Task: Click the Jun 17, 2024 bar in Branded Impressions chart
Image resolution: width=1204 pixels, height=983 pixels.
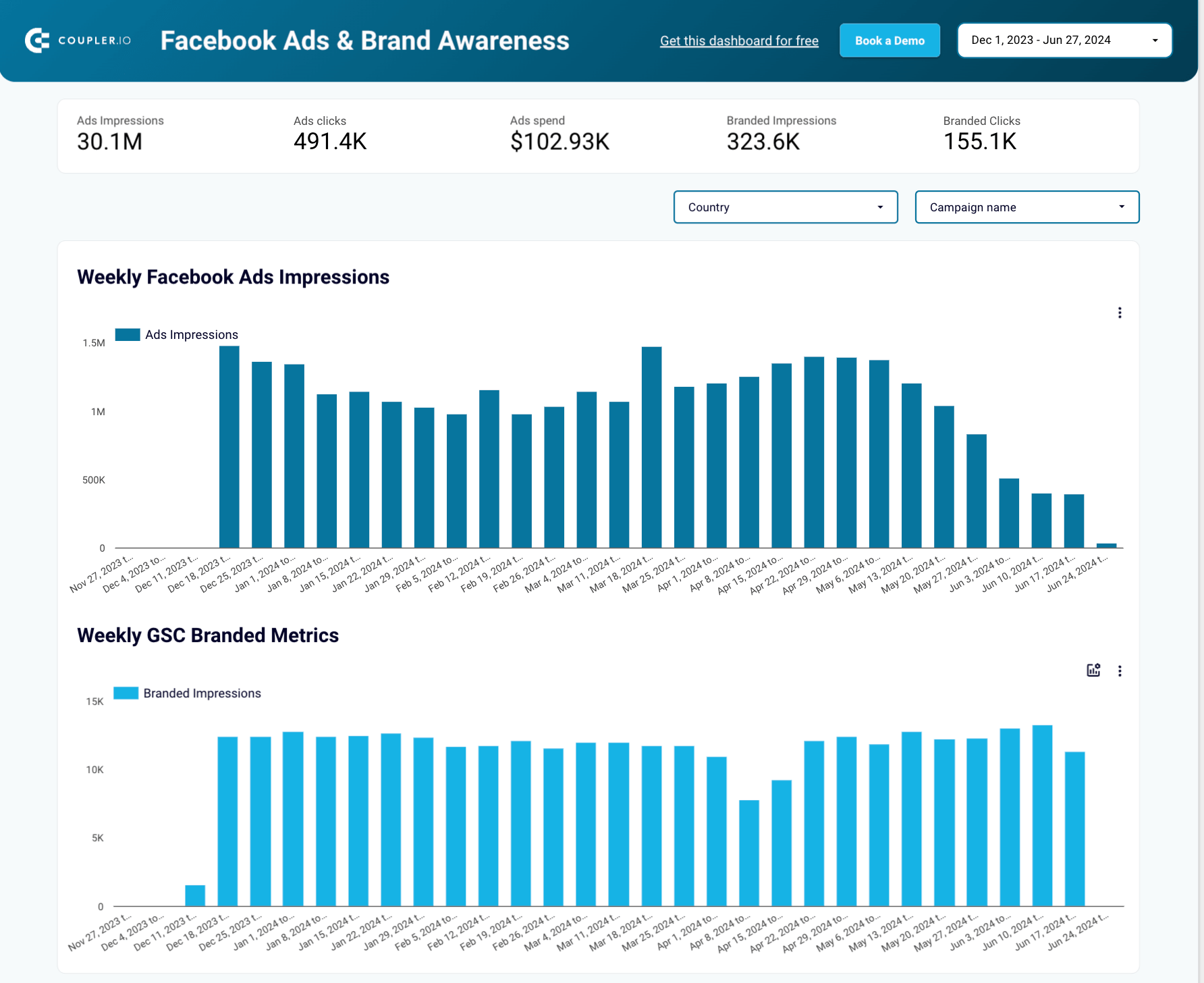Action: (1075, 829)
